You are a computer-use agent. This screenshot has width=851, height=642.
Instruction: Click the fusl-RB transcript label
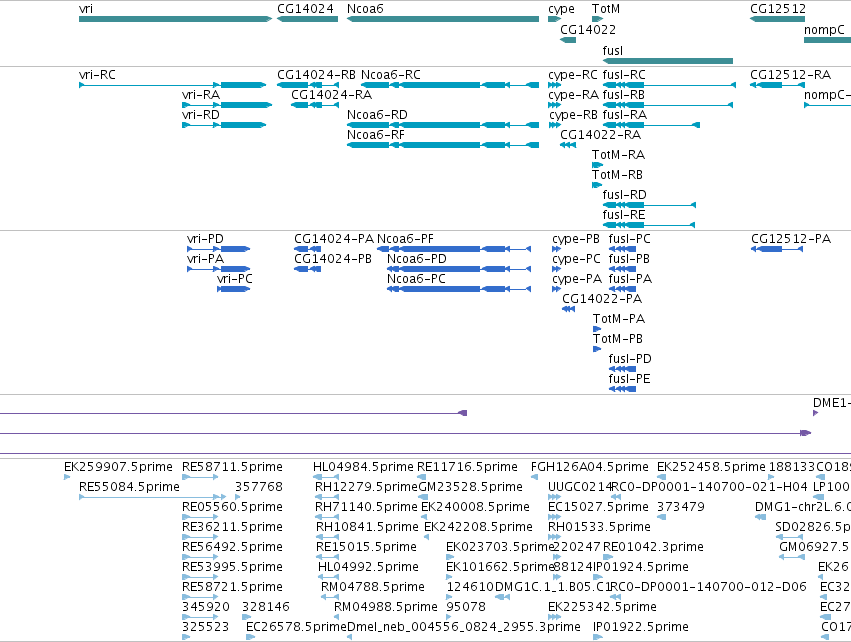624,94
